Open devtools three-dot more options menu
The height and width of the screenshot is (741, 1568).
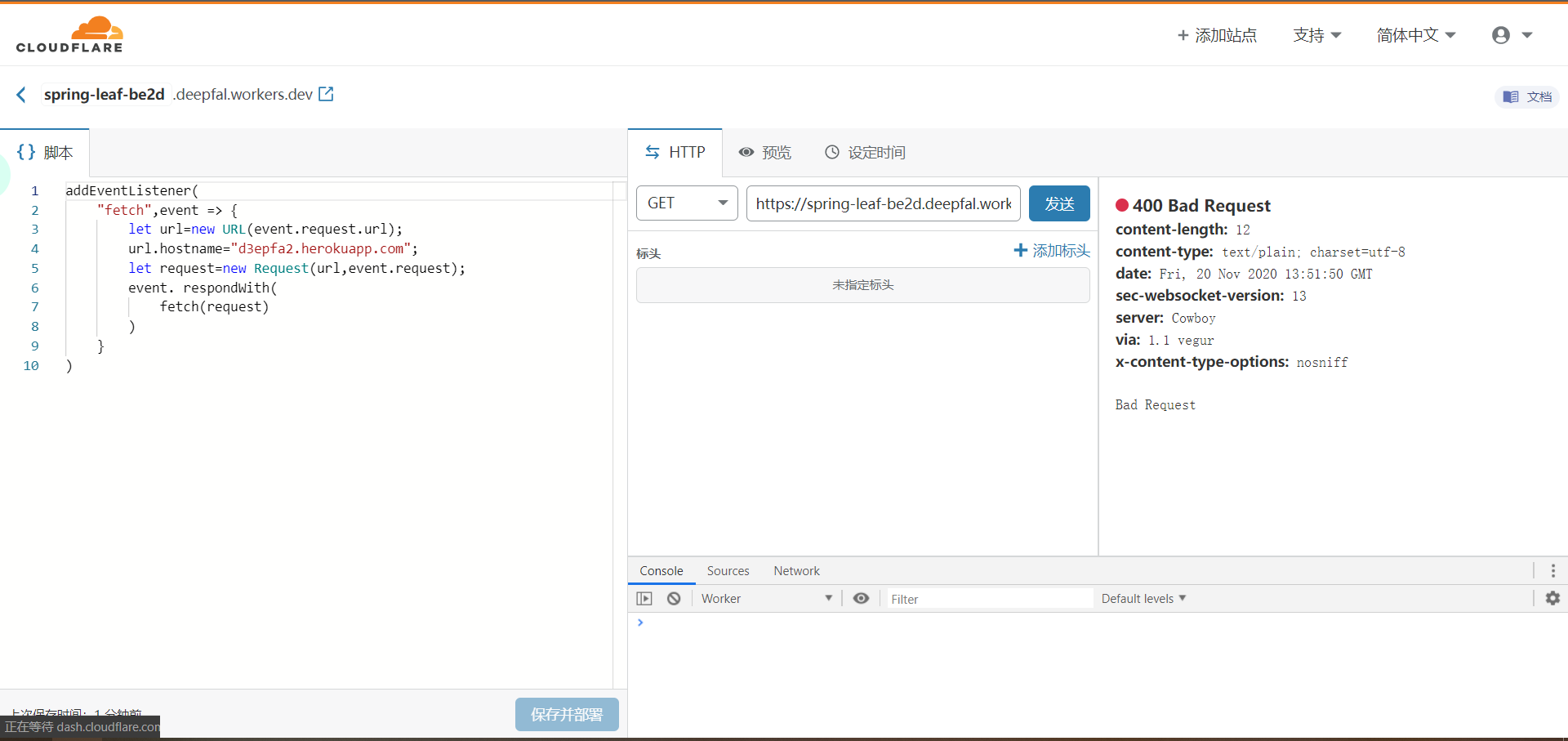click(1553, 571)
